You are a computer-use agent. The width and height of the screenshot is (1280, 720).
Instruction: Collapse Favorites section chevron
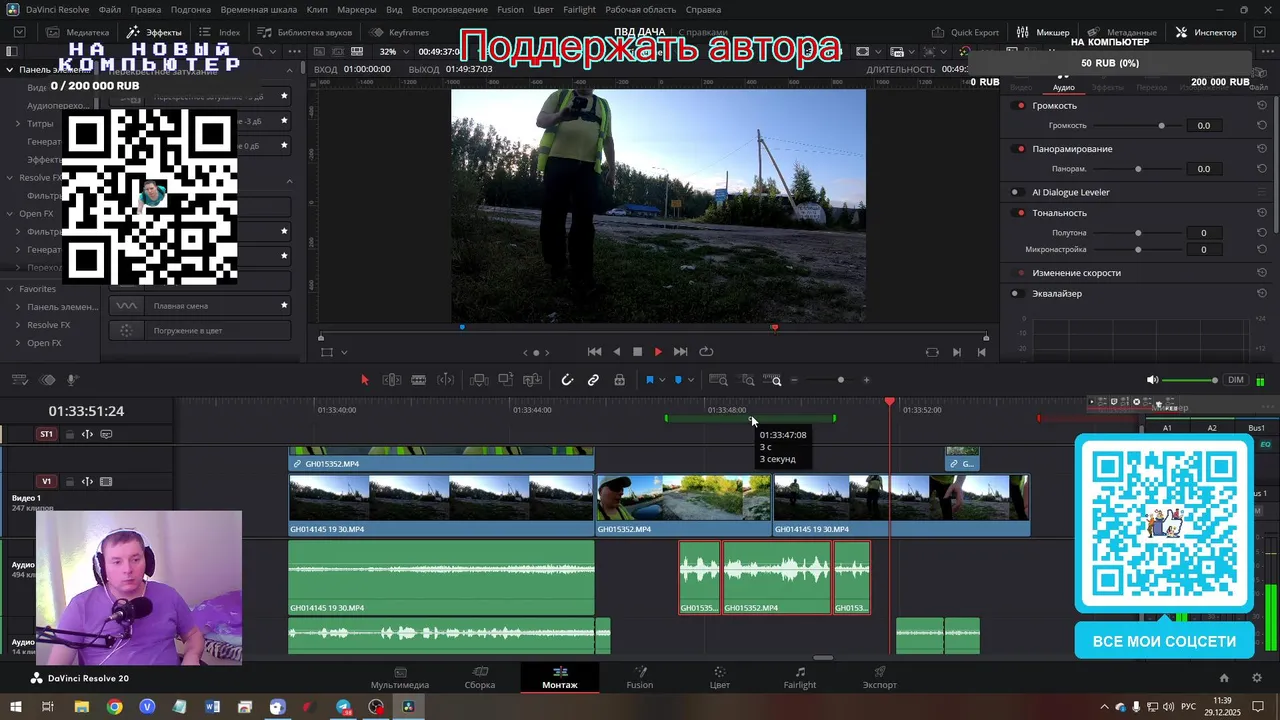pyautogui.click(x=10, y=289)
